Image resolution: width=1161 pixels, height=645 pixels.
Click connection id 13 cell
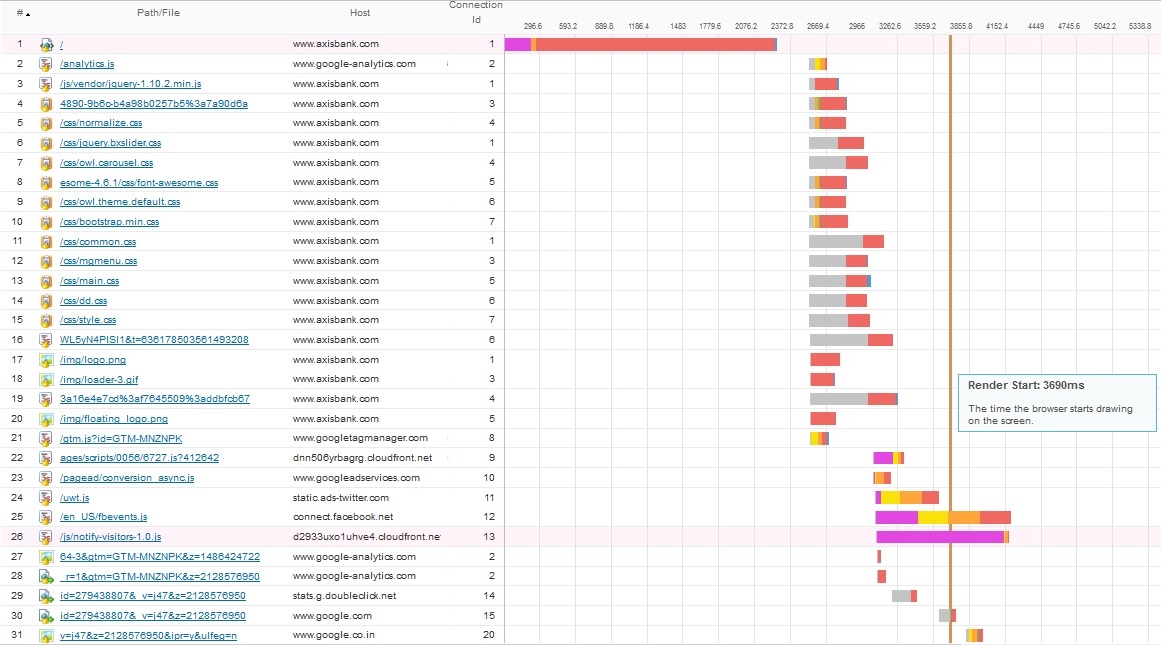tap(489, 537)
